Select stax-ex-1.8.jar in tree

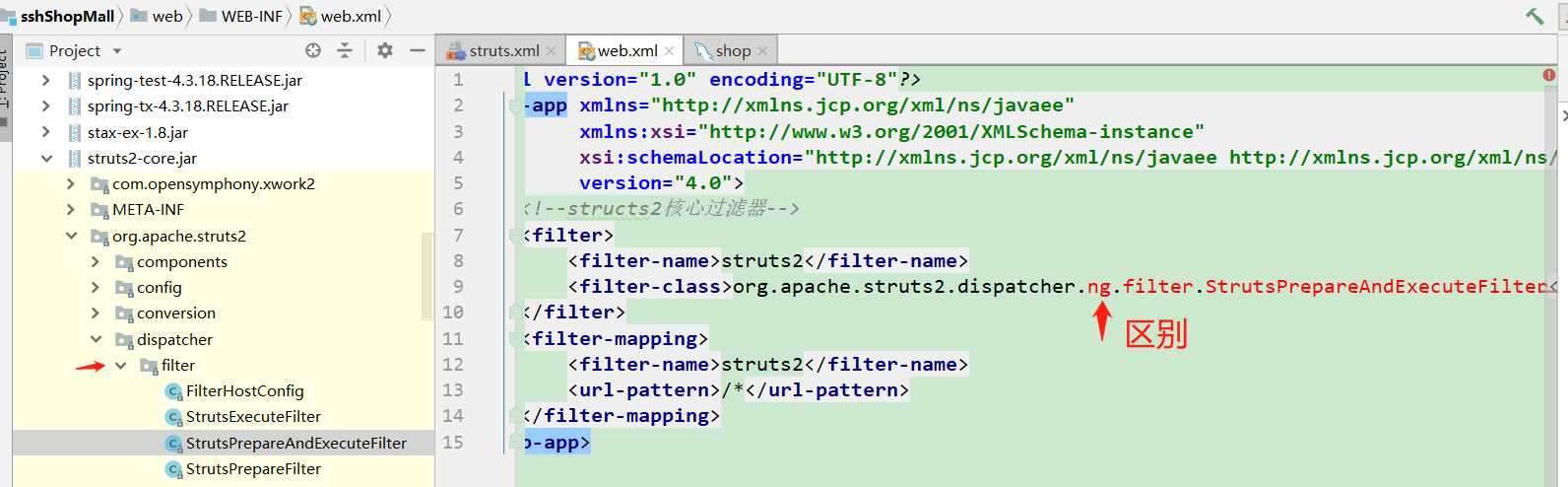coord(137,132)
